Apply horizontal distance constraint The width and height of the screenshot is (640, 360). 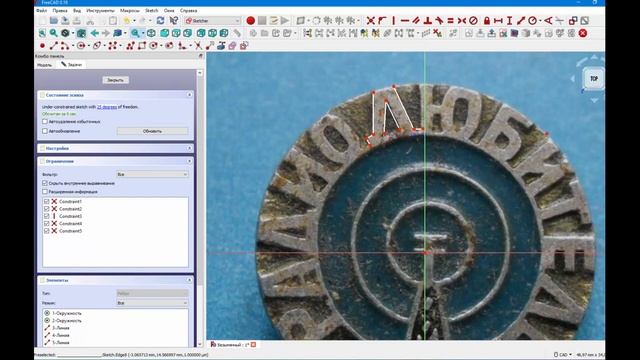point(498,20)
